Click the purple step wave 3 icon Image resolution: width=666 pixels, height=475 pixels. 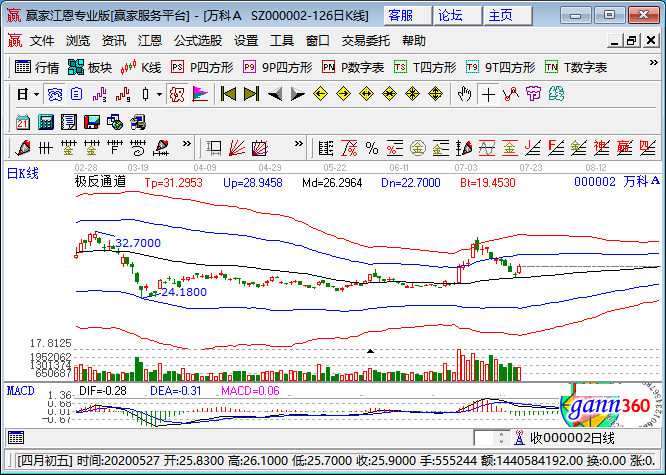click(x=99, y=94)
